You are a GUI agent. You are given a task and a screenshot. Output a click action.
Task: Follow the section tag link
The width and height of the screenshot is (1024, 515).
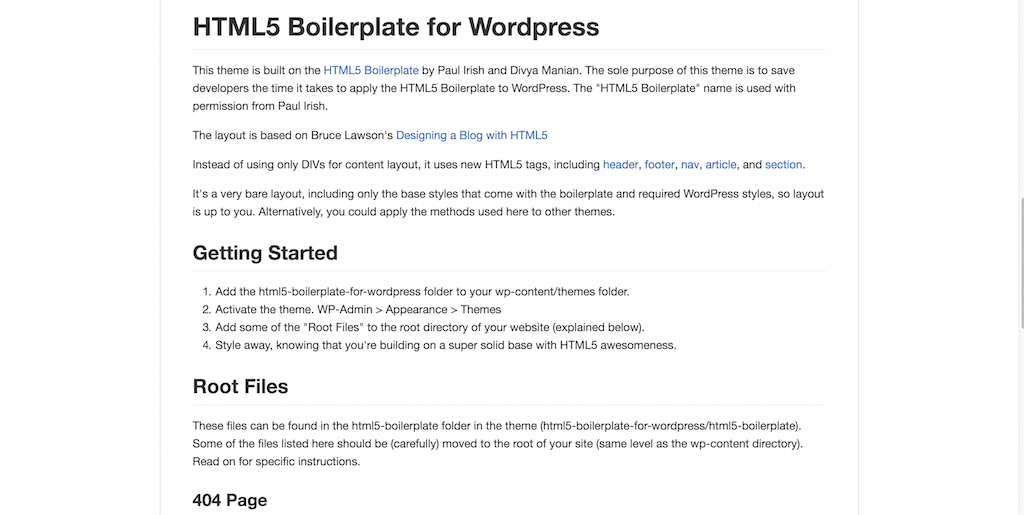[x=783, y=164]
